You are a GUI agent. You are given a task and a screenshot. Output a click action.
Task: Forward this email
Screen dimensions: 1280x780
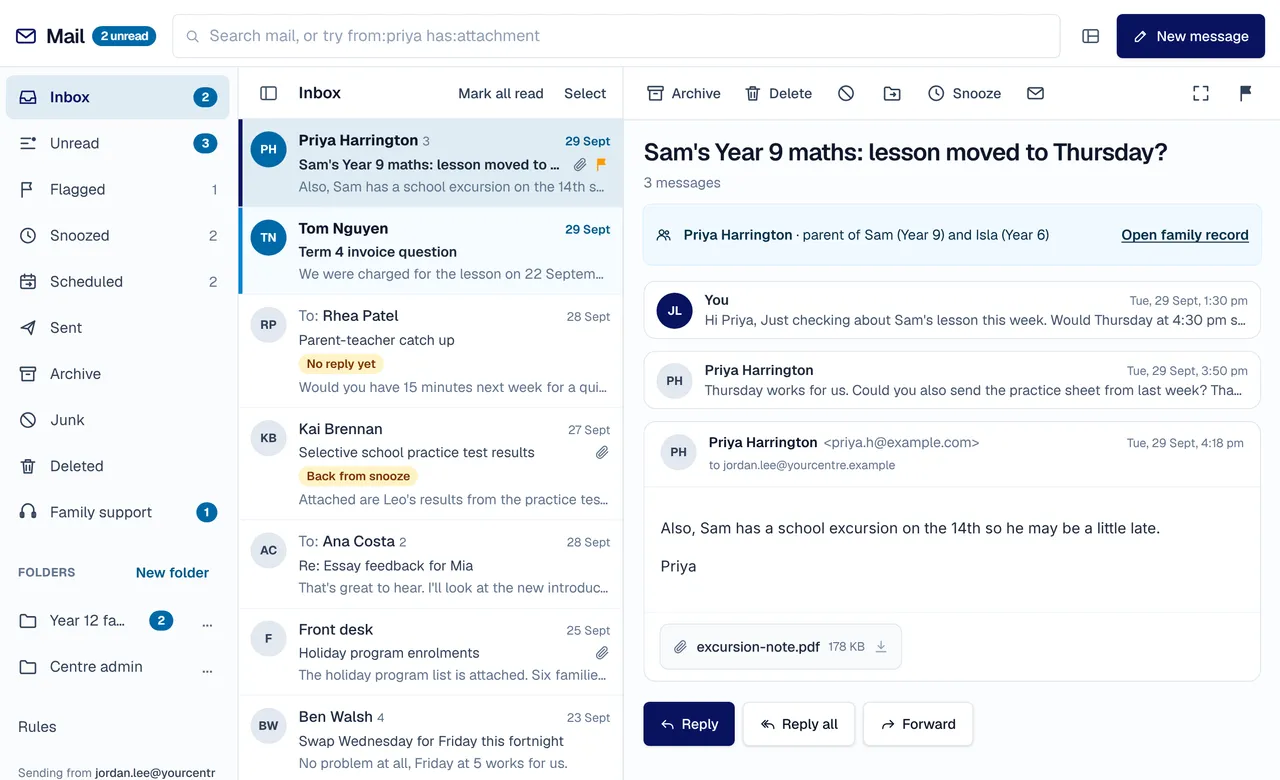918,724
